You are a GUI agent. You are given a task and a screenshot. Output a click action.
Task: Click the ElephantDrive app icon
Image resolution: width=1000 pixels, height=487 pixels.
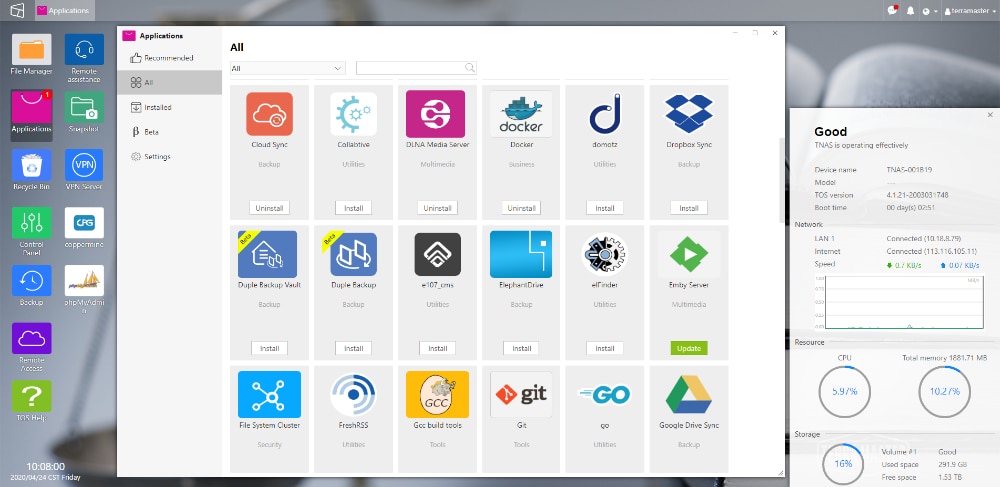[521, 254]
